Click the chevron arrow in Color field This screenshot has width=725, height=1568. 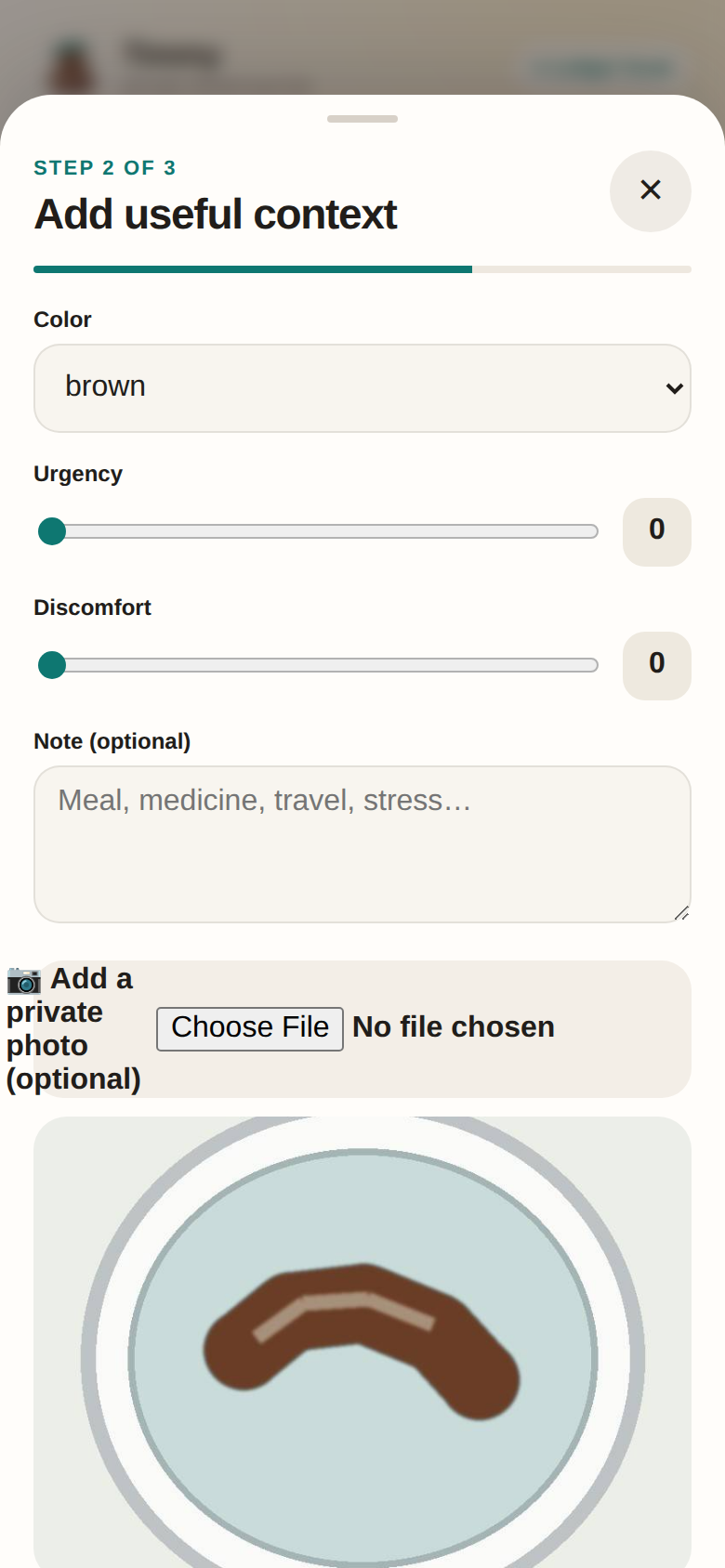(675, 388)
